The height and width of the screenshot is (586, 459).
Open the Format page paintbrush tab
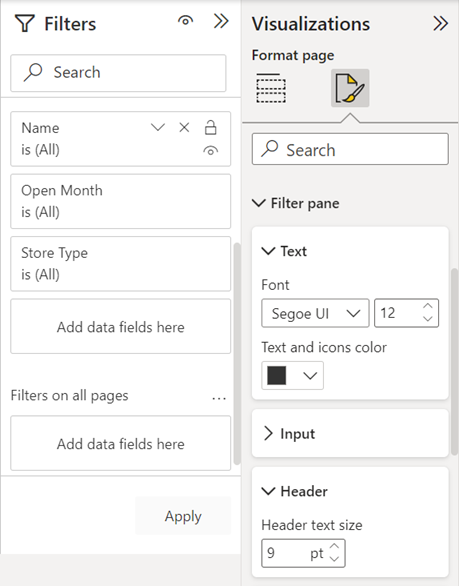(x=350, y=88)
